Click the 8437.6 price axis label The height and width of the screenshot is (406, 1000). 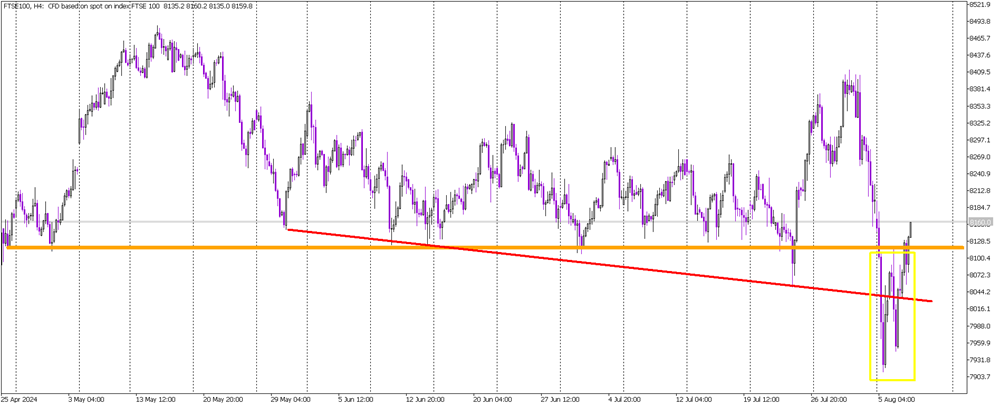[x=979, y=55]
